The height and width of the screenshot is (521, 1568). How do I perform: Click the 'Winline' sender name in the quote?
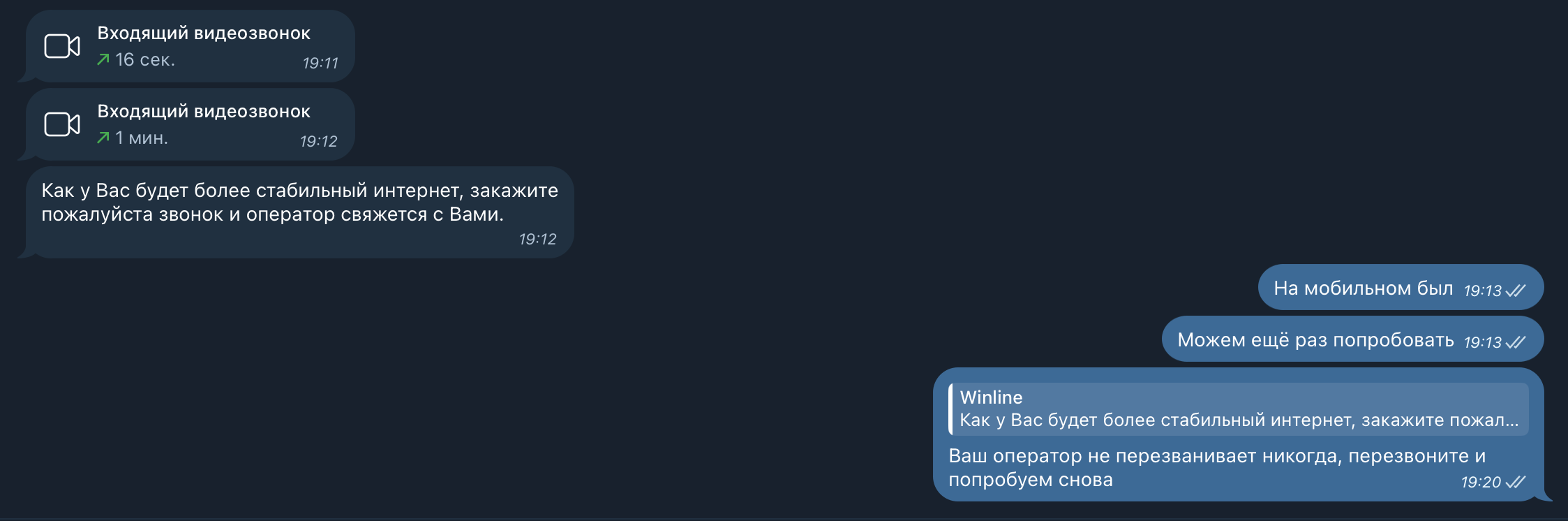click(991, 397)
